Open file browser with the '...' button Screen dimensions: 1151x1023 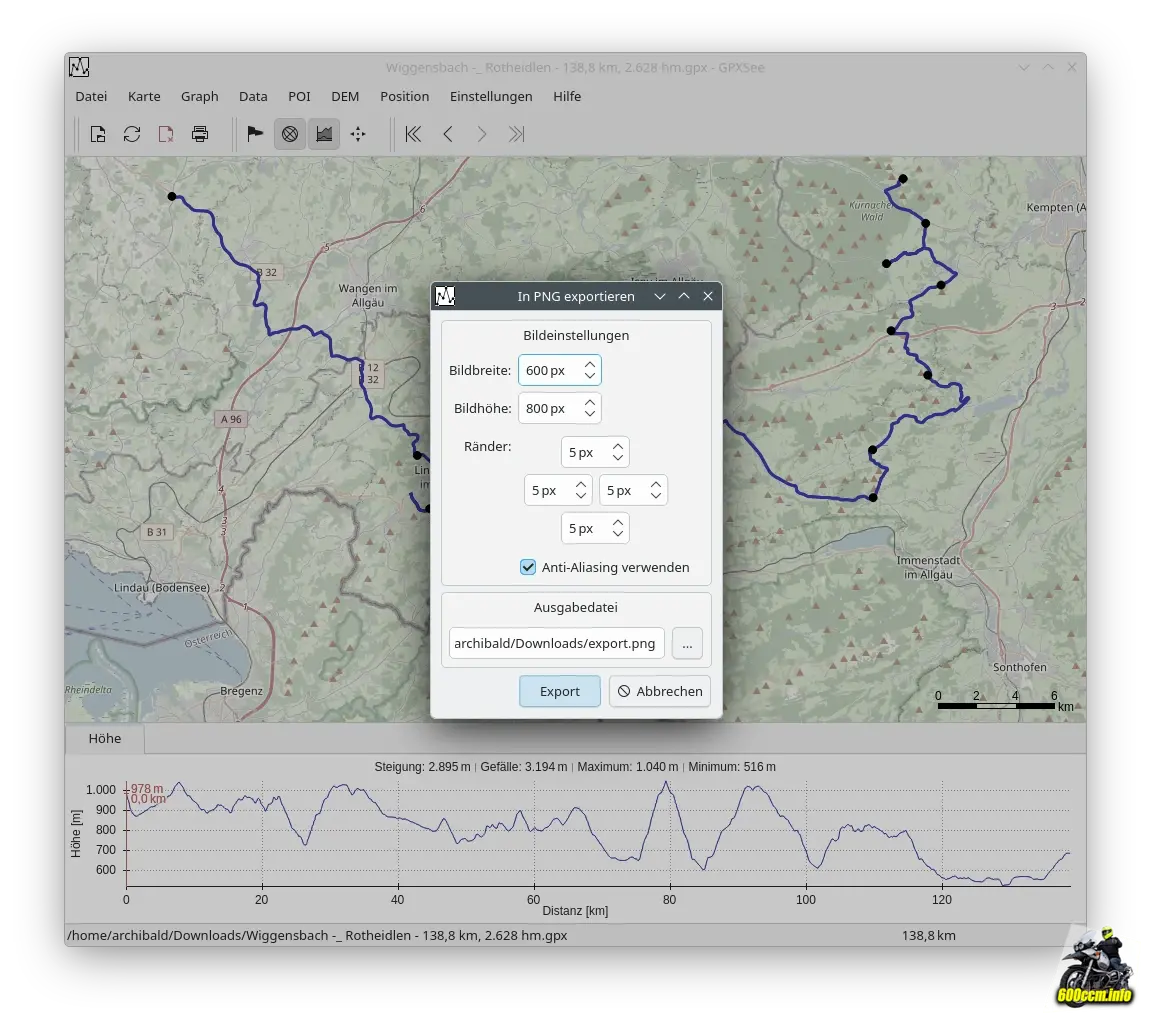tap(687, 643)
